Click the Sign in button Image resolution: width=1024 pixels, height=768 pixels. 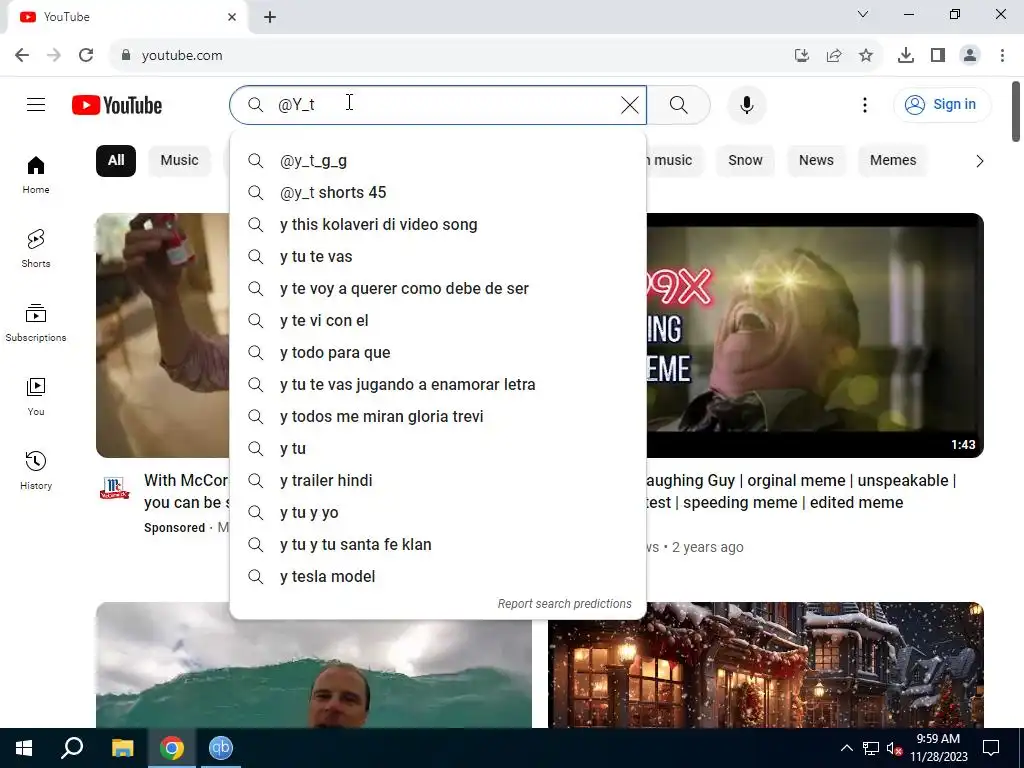click(x=942, y=104)
